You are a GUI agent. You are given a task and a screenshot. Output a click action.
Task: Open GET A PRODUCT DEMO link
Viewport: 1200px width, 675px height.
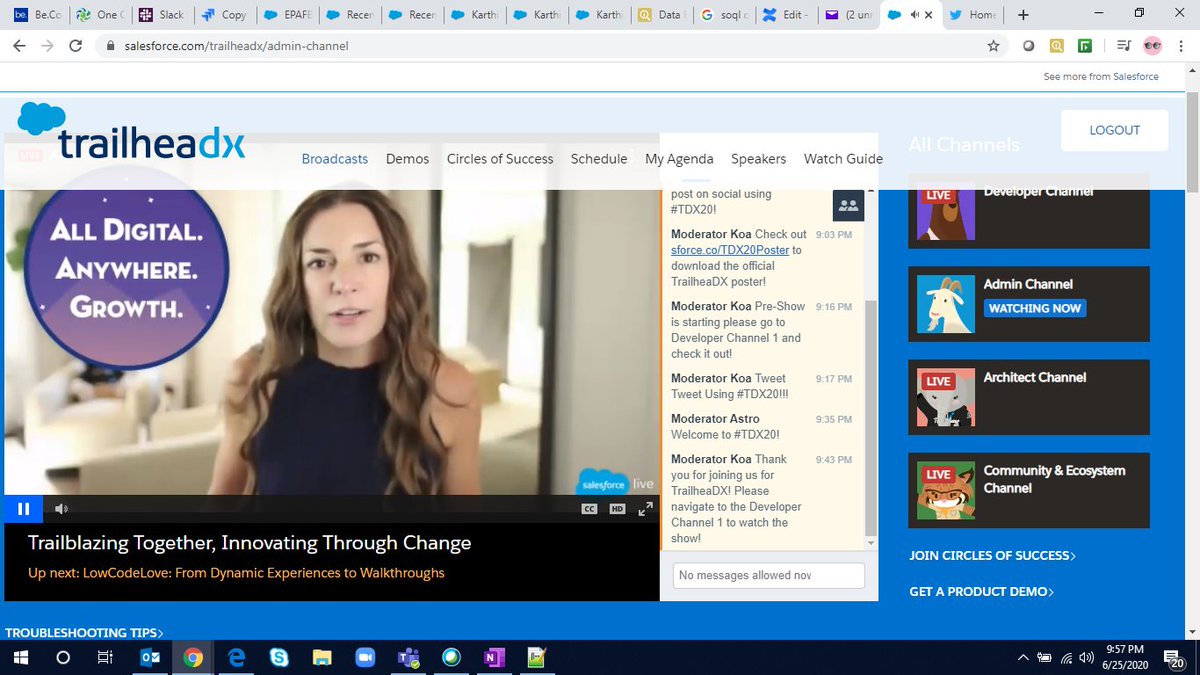(x=981, y=592)
